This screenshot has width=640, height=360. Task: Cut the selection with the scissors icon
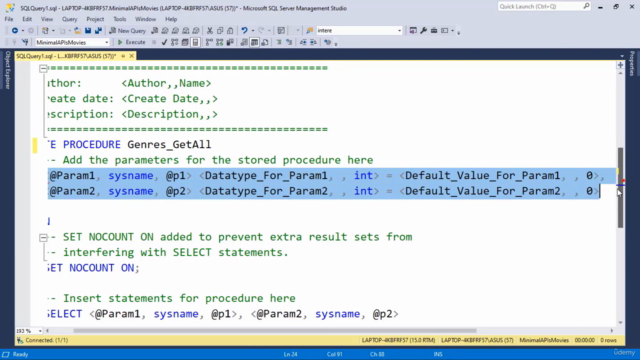(x=210, y=31)
